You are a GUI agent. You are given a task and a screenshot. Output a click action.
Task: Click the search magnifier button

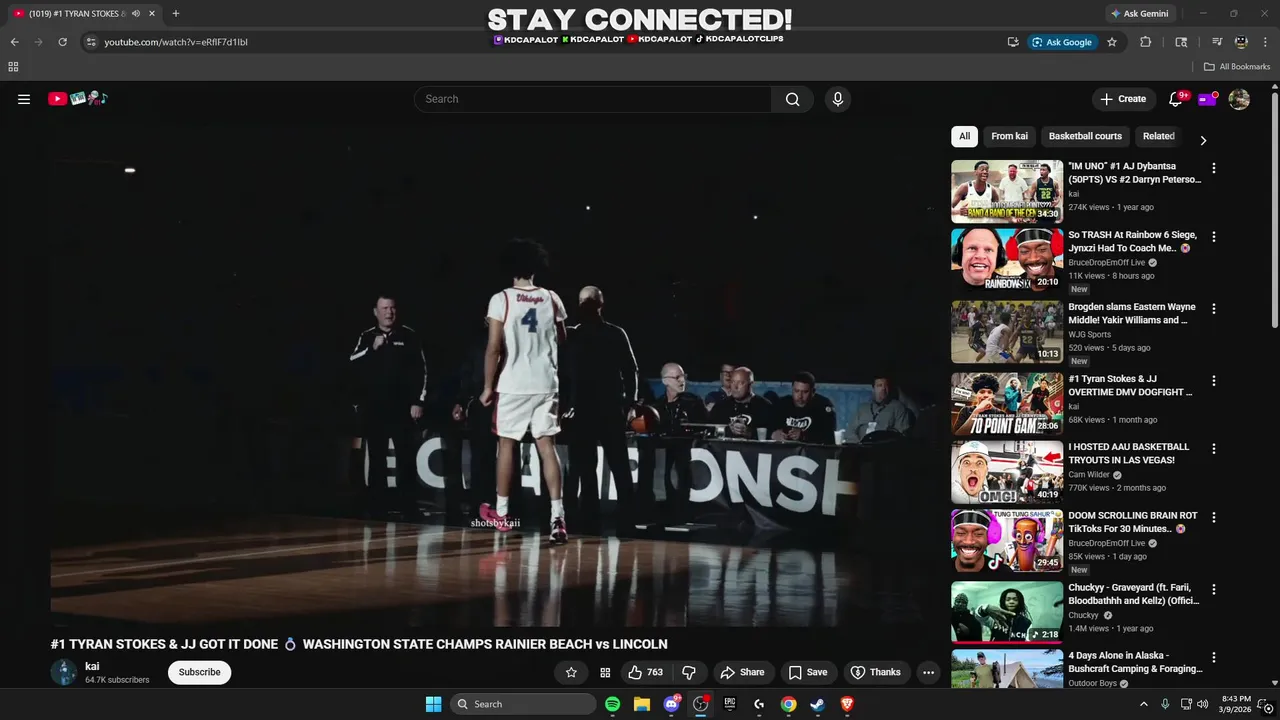pos(792,99)
